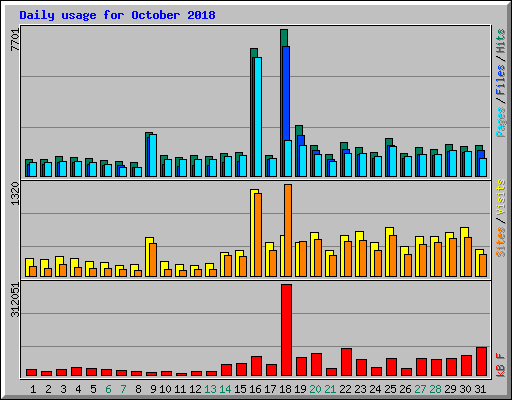
Task: Select day label "2" on the x-axis
Action: pyautogui.click(x=48, y=389)
